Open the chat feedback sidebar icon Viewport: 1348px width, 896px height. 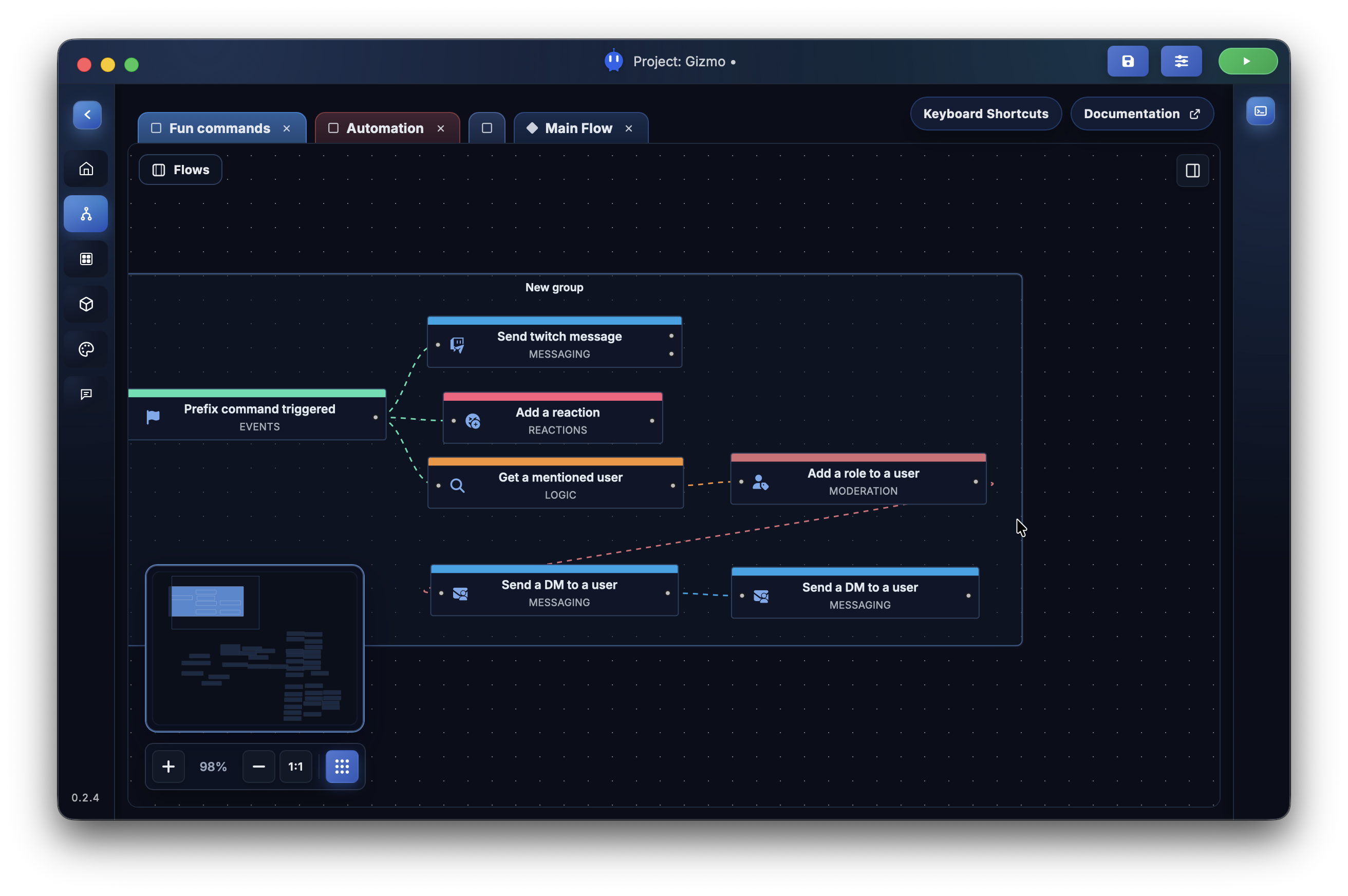click(86, 394)
